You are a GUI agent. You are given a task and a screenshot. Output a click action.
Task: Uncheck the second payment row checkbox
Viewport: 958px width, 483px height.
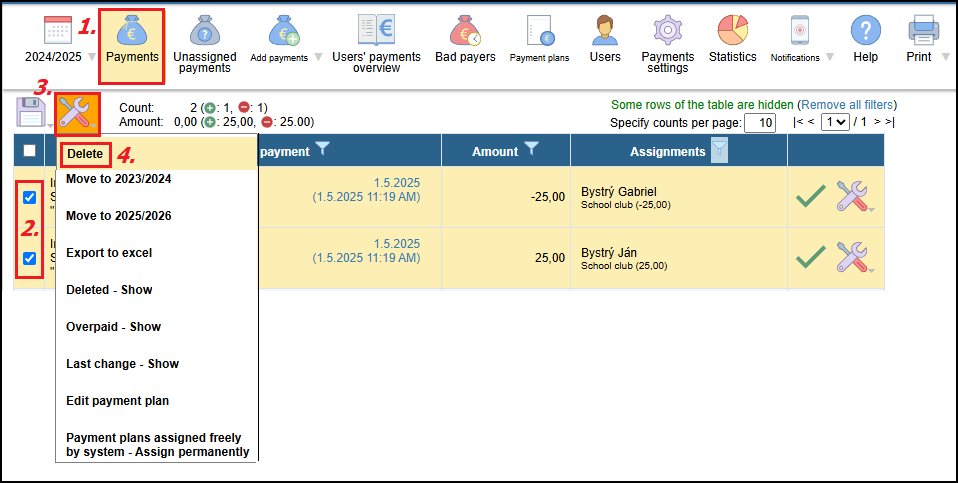(29, 258)
